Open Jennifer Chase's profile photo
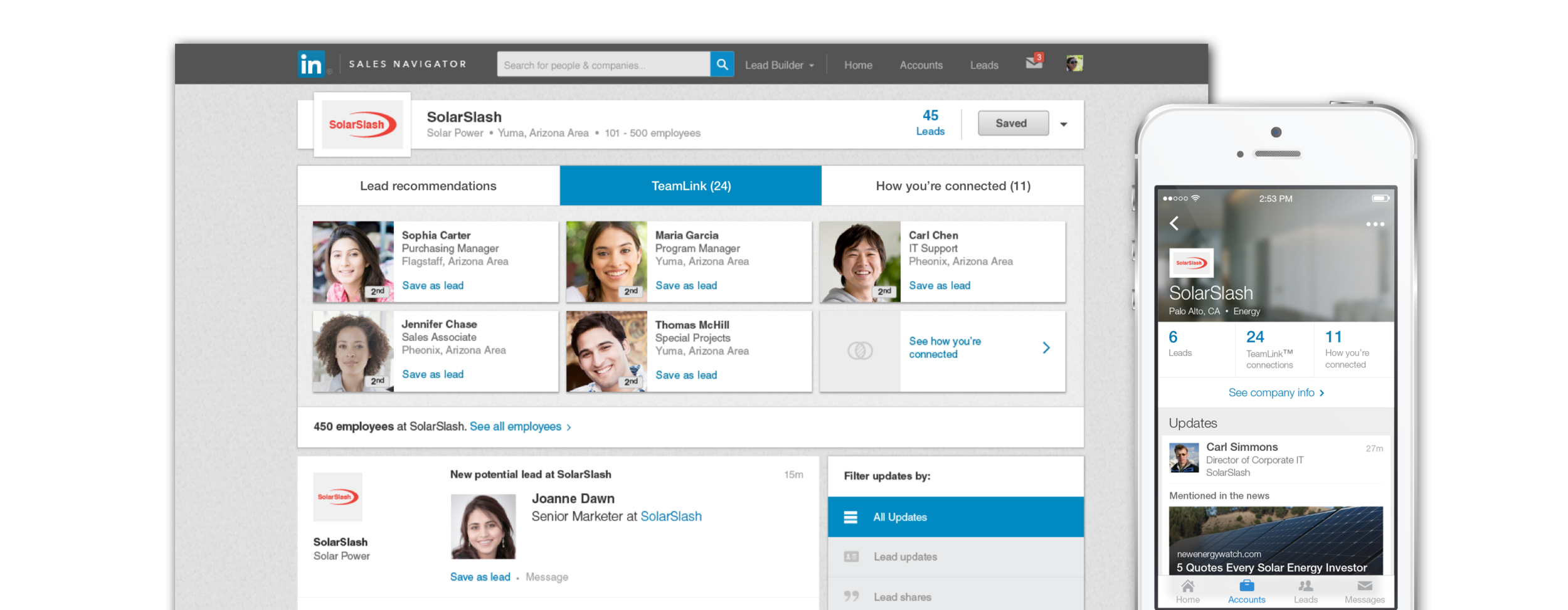This screenshot has width=1568, height=610. (x=353, y=351)
